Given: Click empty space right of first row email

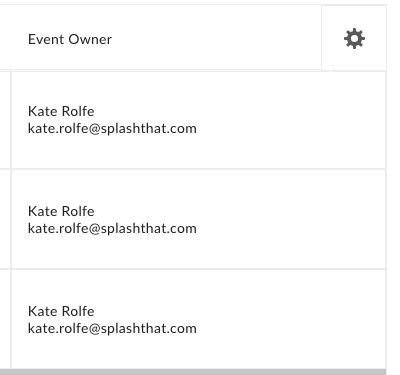Looking at the screenshot, I should click(290, 129).
